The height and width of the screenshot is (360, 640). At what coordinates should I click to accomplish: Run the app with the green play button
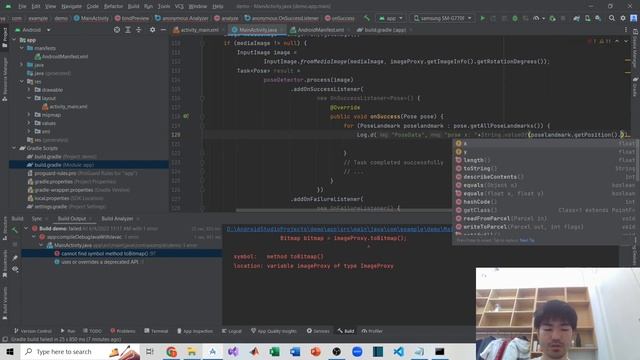482,18
